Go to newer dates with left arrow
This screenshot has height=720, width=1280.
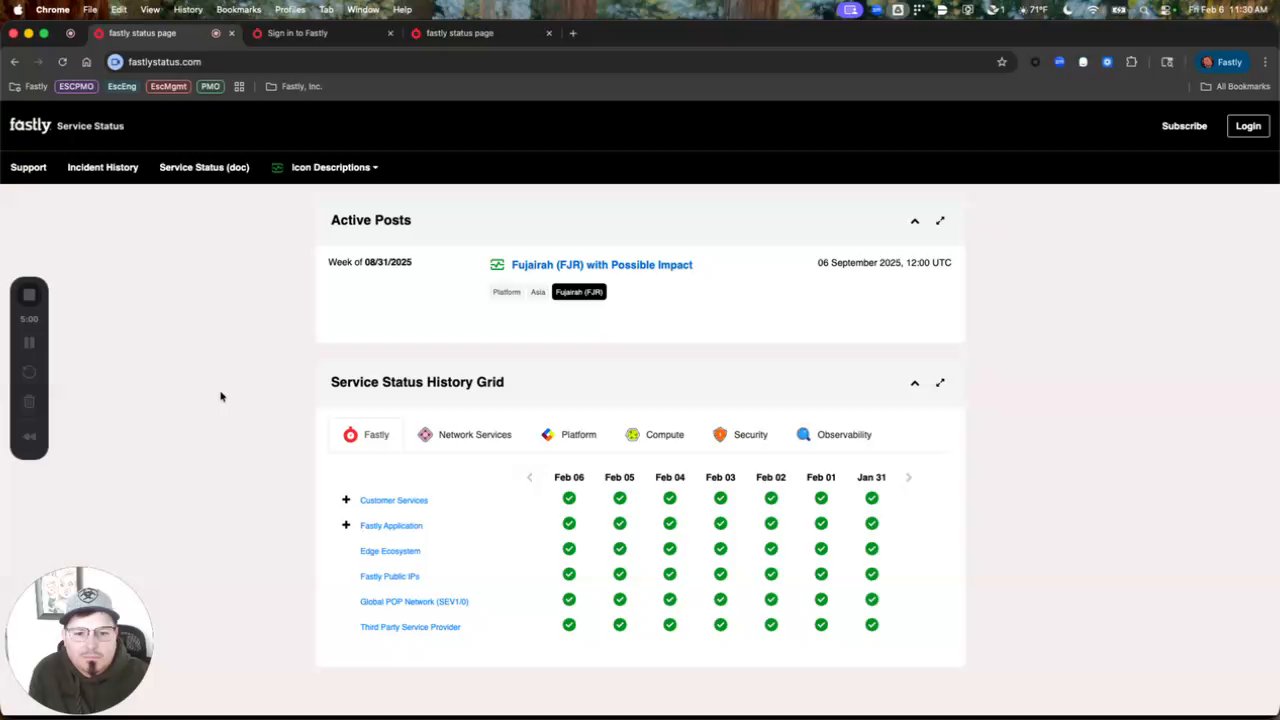530,477
